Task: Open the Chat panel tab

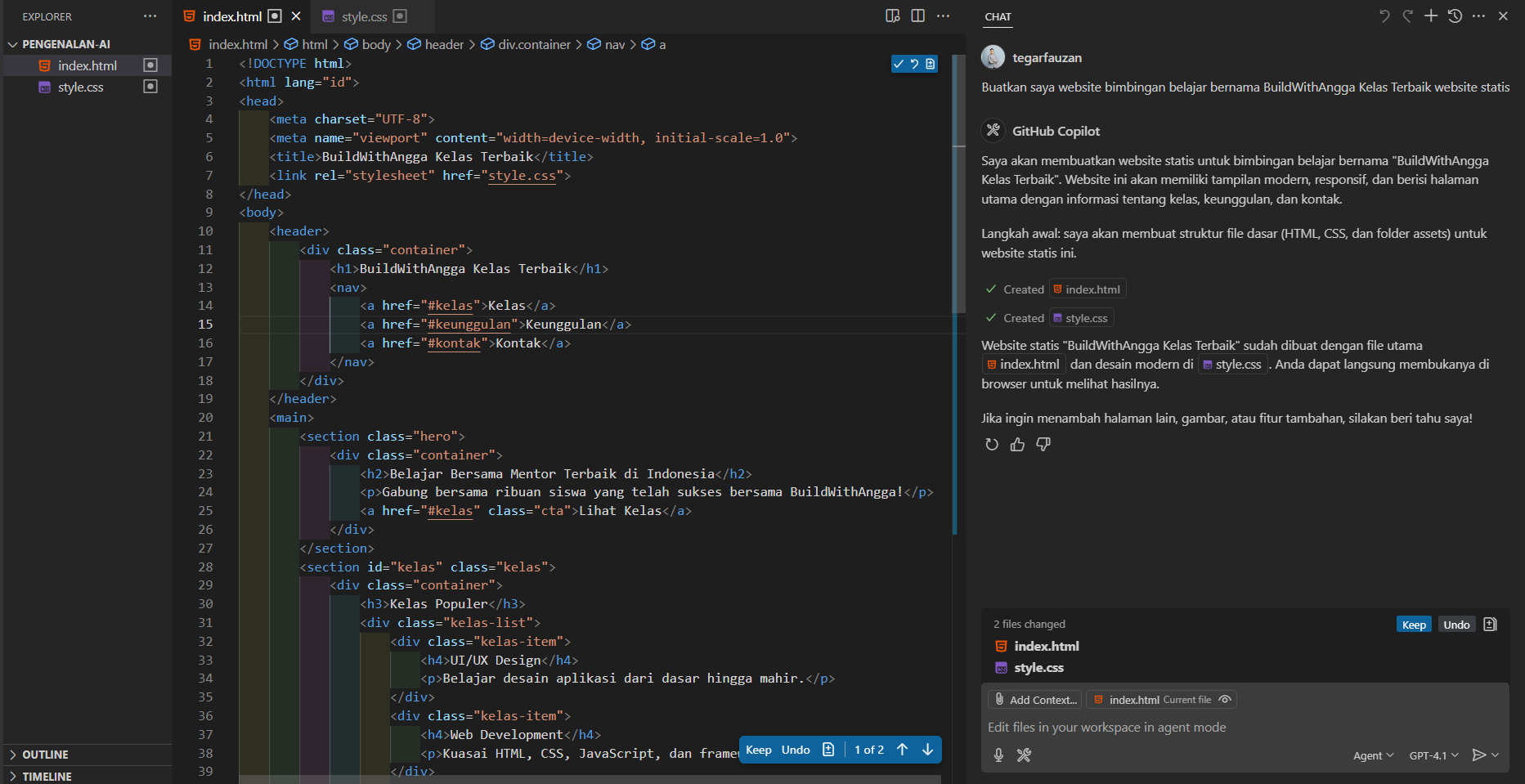Action: [998, 16]
